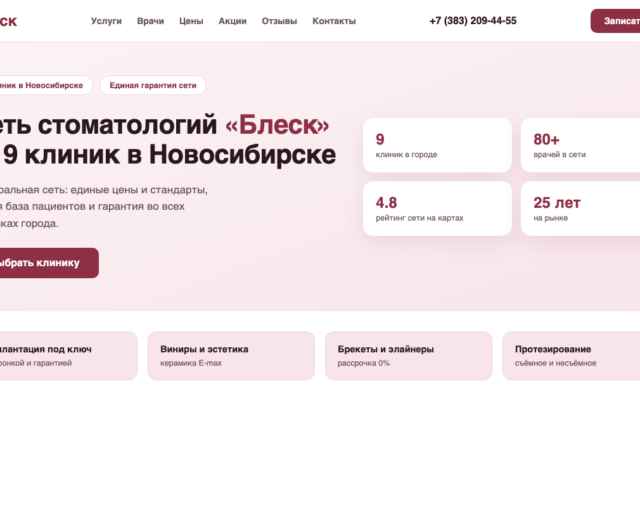
Task: Click the 'Выбрать клинику' button
Action: coord(49,263)
